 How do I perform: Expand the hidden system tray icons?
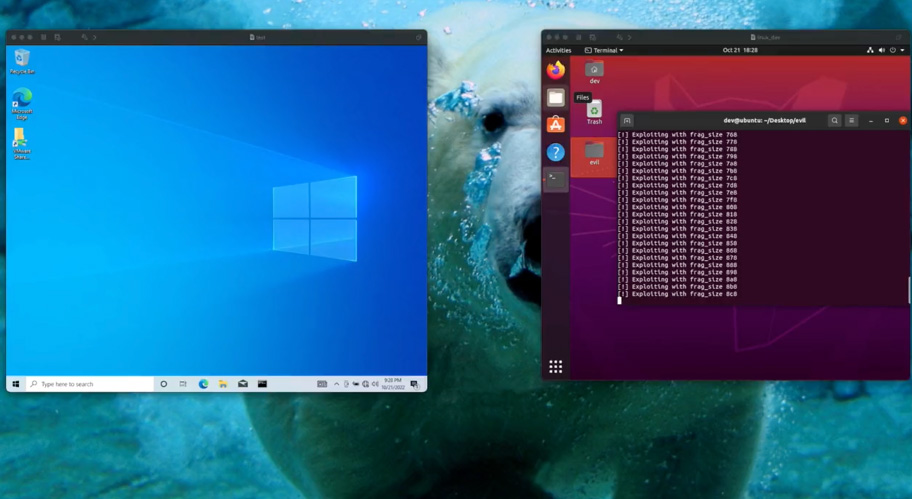point(336,384)
